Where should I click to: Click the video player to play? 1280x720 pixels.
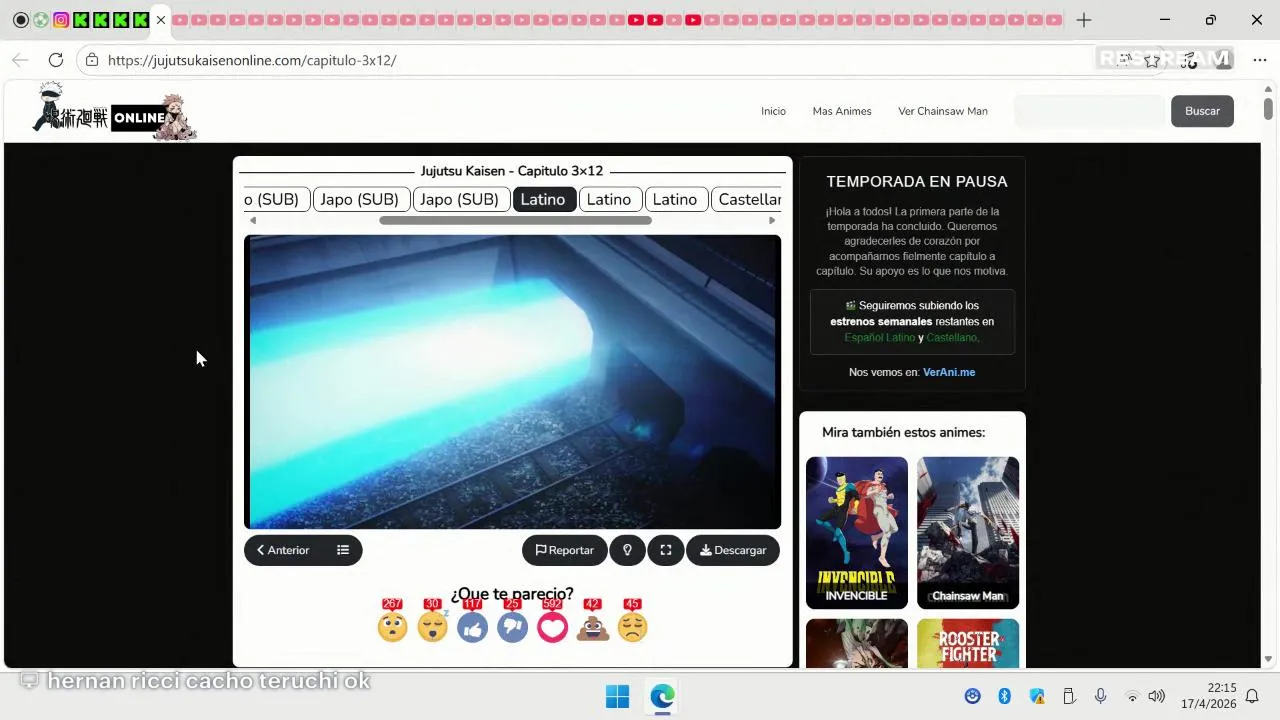pyautogui.click(x=512, y=381)
